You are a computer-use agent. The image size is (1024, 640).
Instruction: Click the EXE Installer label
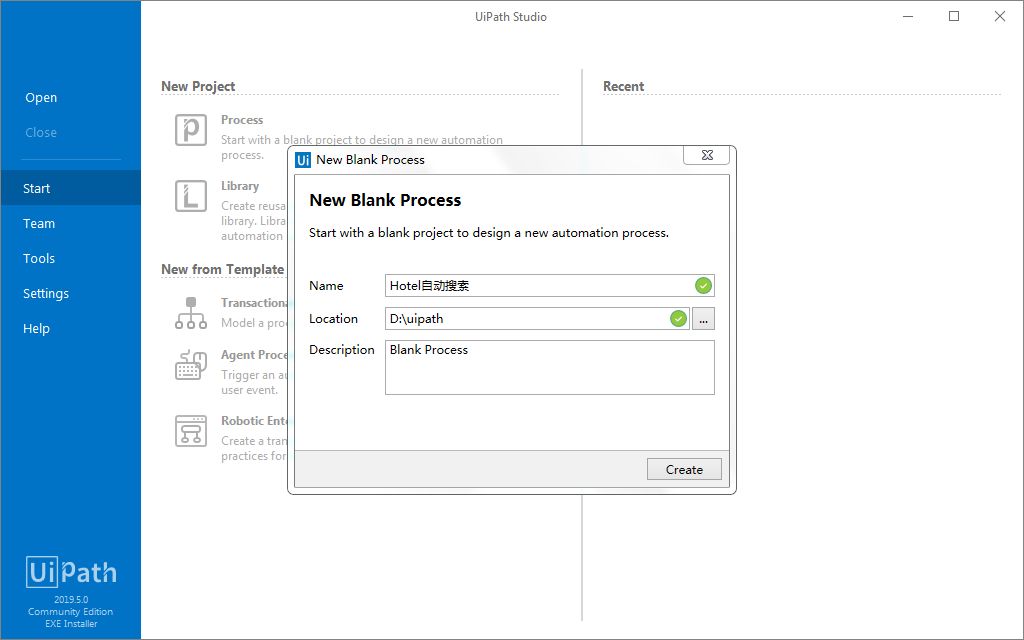pyautogui.click(x=71, y=624)
